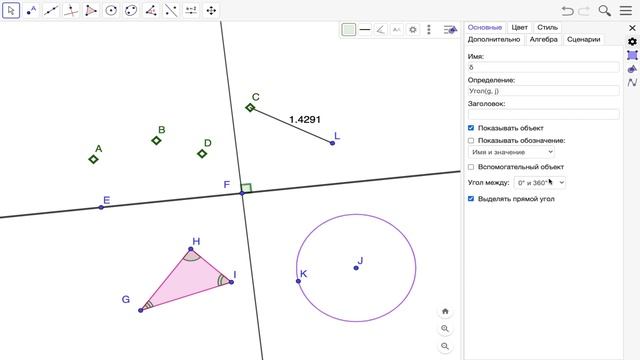Return to the home default view

[x=445, y=311]
